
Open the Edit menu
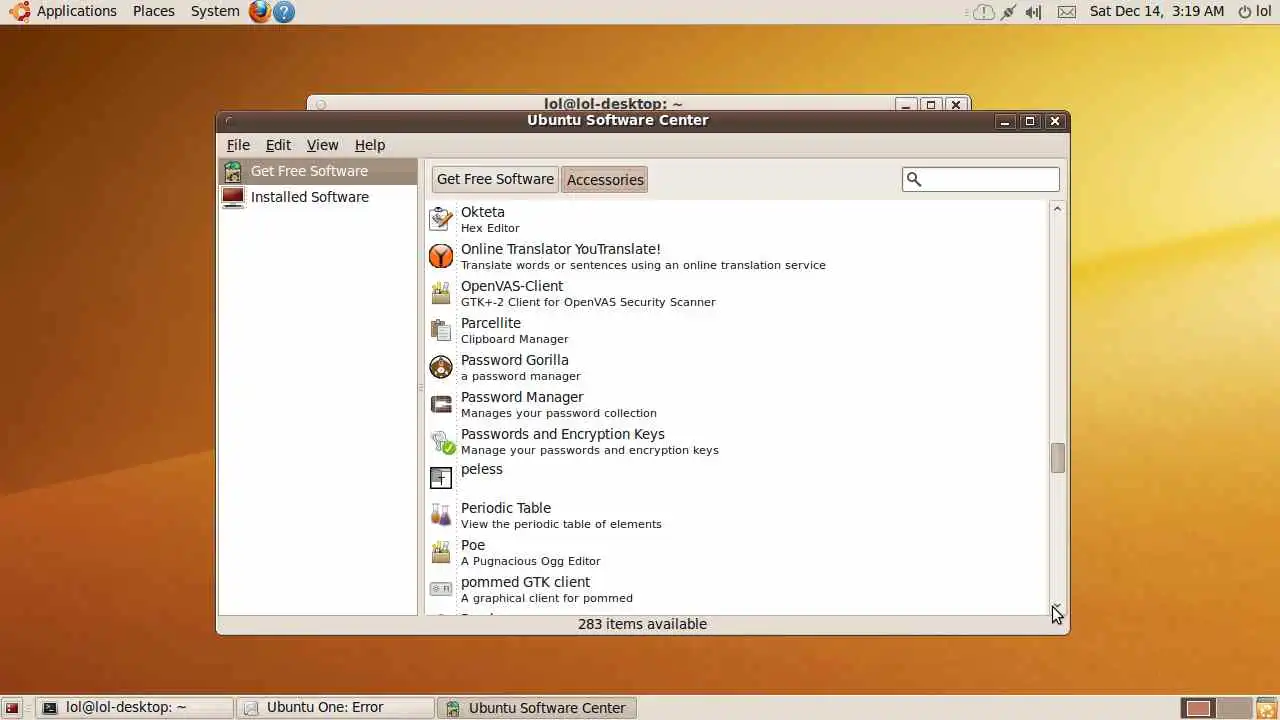tap(278, 145)
